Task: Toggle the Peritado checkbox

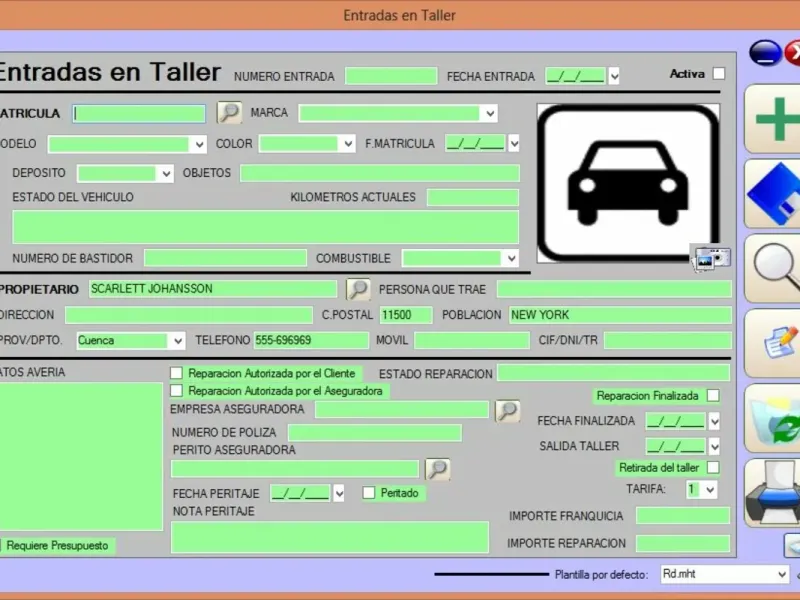Action: [x=368, y=493]
